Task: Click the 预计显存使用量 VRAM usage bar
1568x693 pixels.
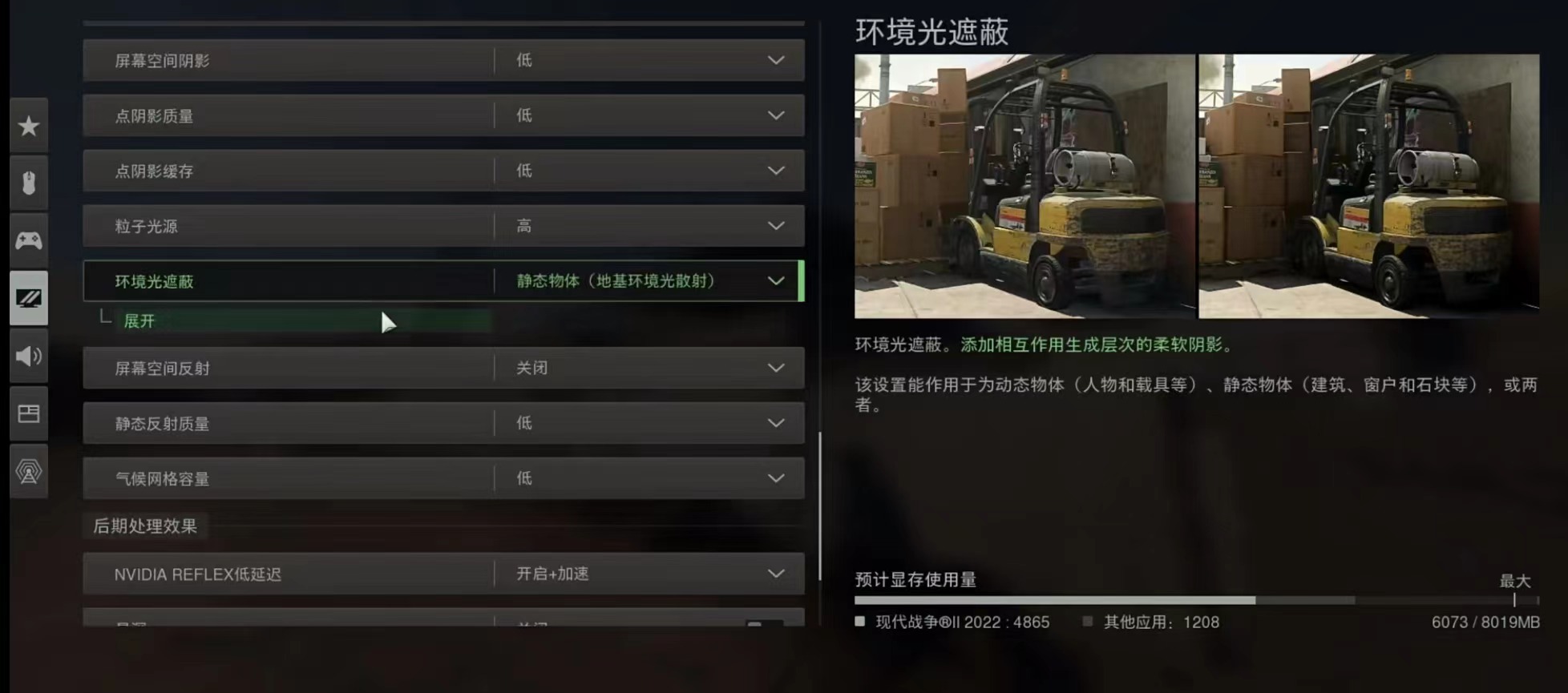Action: click(x=1197, y=600)
